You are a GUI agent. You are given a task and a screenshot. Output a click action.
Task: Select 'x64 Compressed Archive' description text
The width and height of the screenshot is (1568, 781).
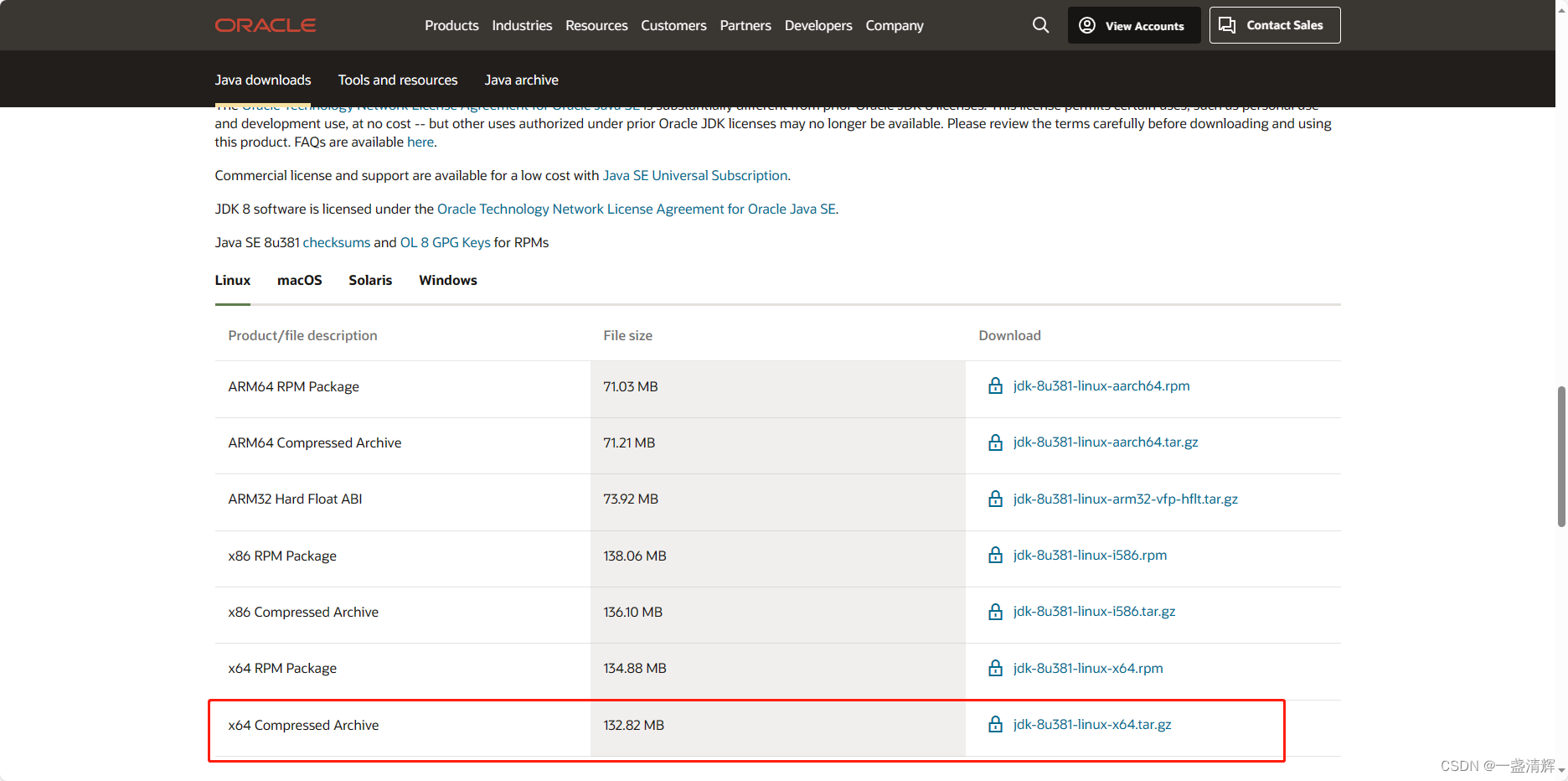pyautogui.click(x=303, y=725)
